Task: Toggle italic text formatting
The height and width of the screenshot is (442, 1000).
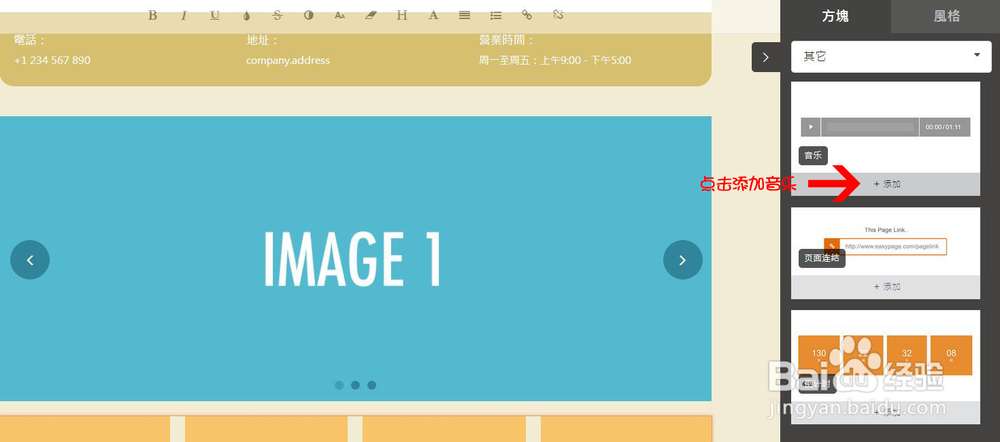Action: (184, 15)
